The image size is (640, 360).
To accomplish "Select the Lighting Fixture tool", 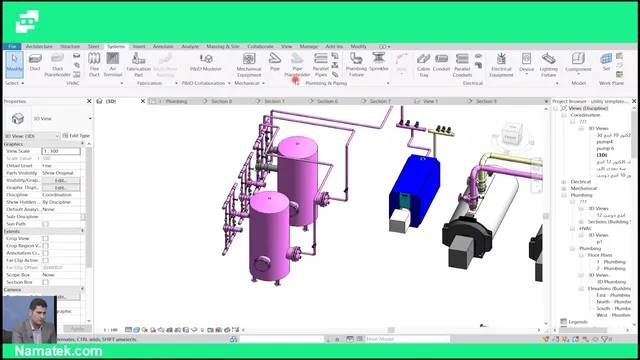I will (x=548, y=64).
